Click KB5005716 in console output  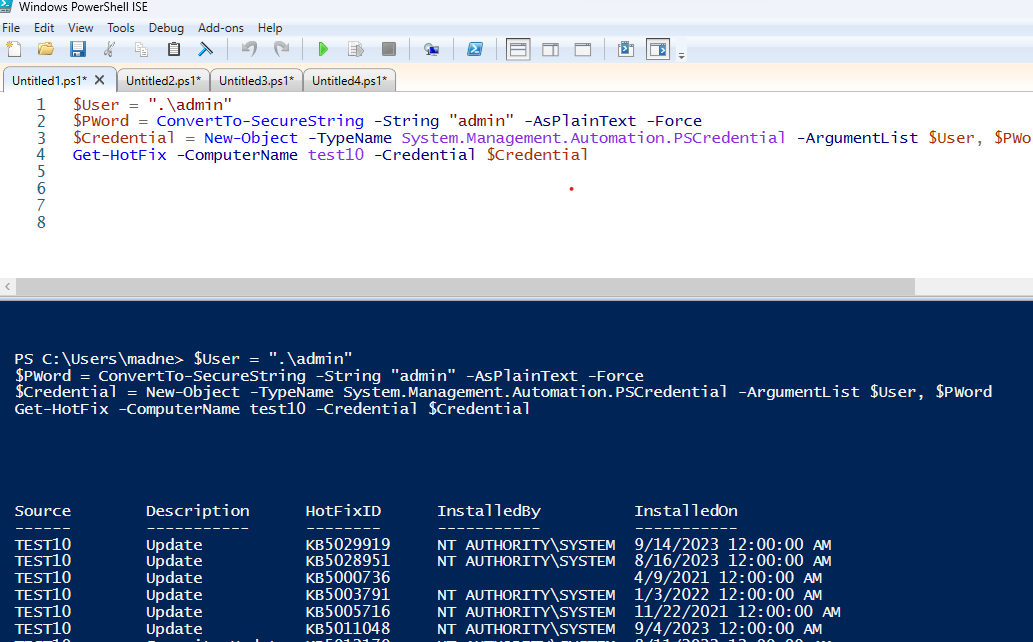[x=348, y=612]
